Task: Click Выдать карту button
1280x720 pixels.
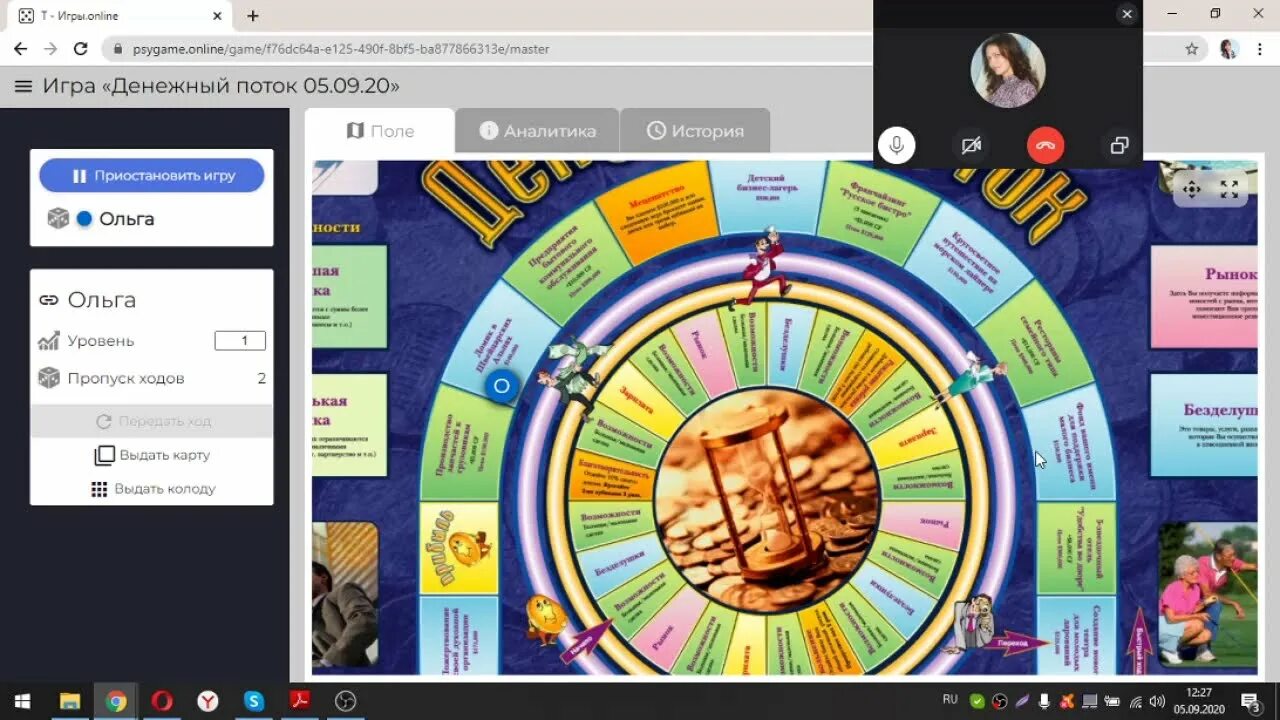Action: coord(152,455)
